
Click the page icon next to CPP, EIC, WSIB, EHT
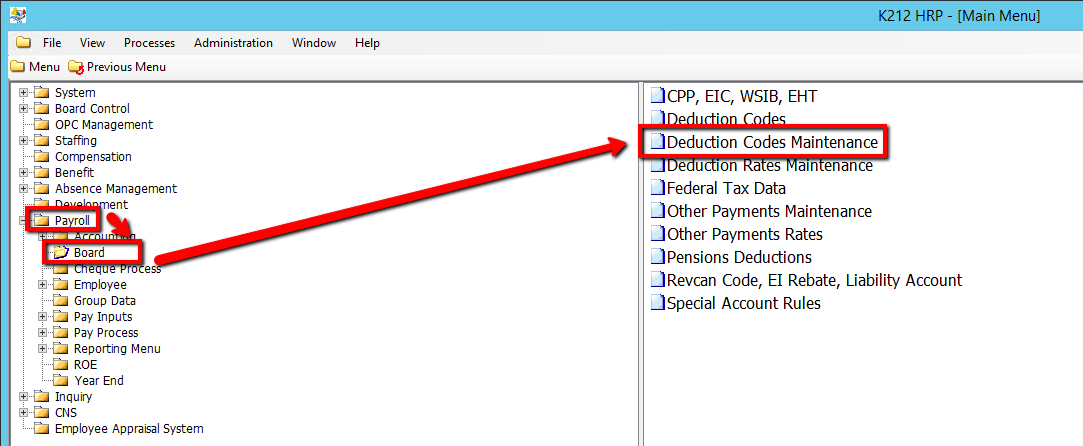(657, 96)
